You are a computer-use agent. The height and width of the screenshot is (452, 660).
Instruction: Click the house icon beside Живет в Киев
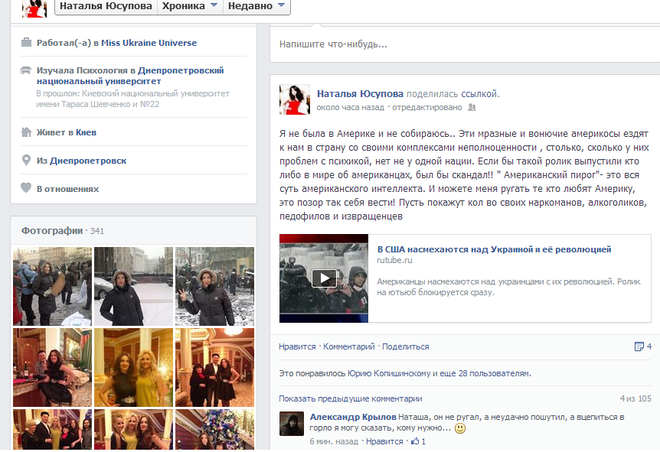[x=26, y=132]
